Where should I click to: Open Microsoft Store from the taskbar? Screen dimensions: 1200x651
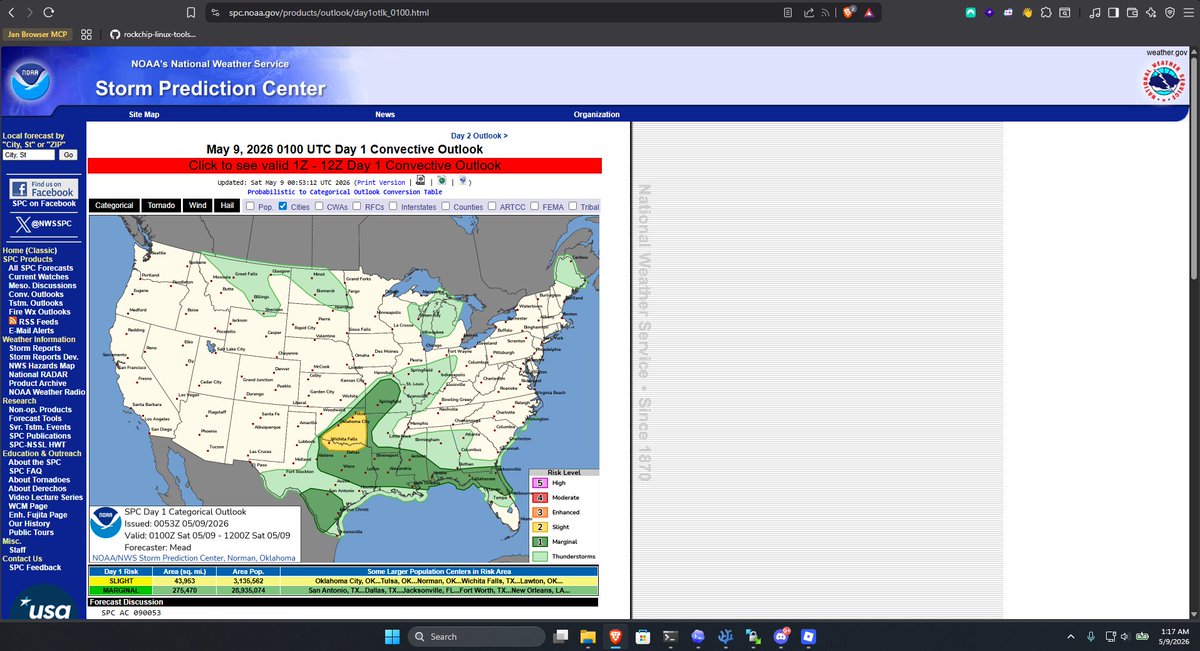pos(644,636)
